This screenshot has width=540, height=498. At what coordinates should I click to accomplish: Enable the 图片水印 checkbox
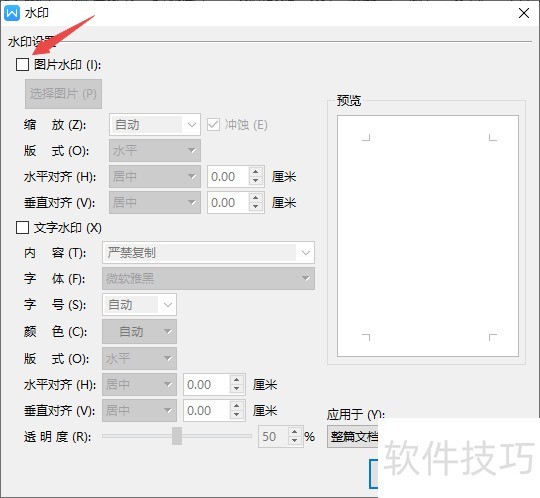click(x=22, y=64)
